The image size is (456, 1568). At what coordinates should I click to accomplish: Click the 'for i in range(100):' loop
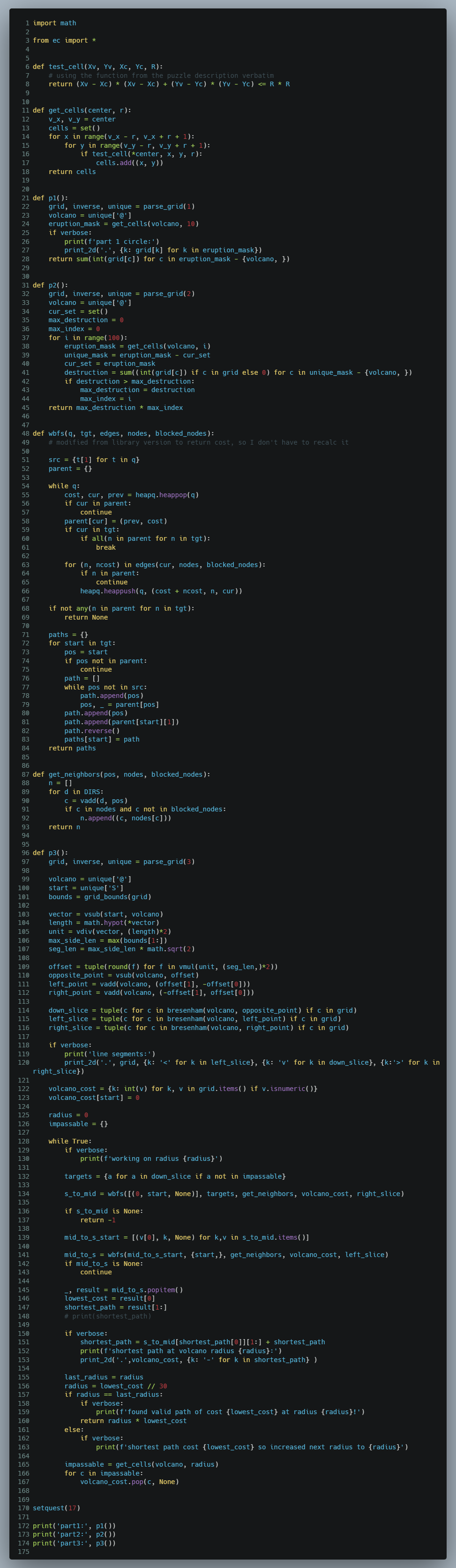point(88,338)
